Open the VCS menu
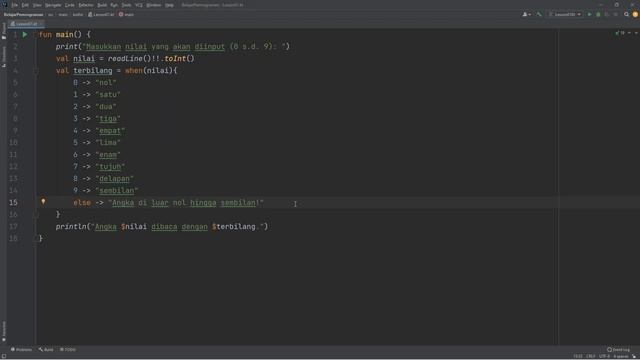The image size is (640, 360). tap(139, 5)
